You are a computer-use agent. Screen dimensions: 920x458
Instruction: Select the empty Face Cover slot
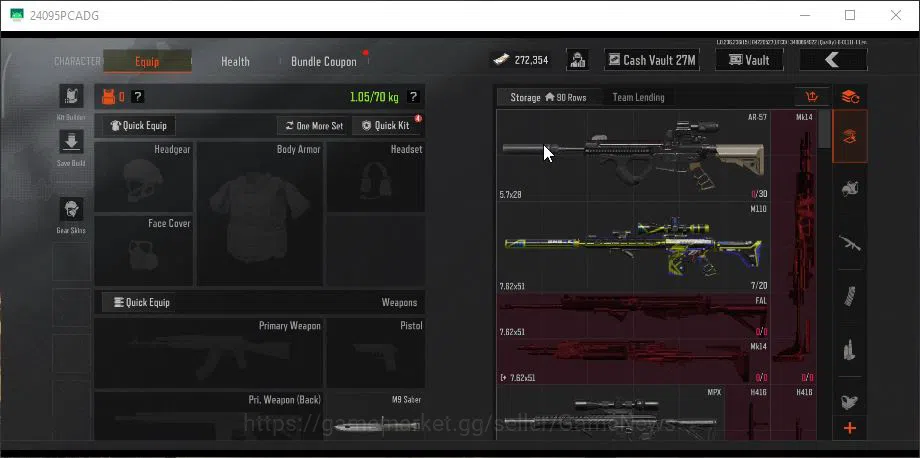pyautogui.click(x=144, y=251)
